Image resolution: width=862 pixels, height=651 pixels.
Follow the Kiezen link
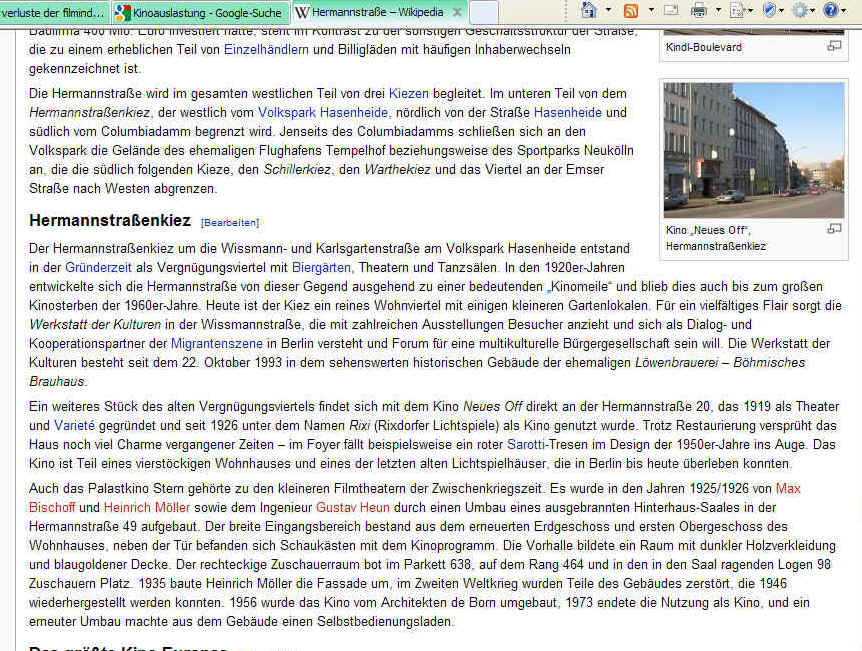408,93
